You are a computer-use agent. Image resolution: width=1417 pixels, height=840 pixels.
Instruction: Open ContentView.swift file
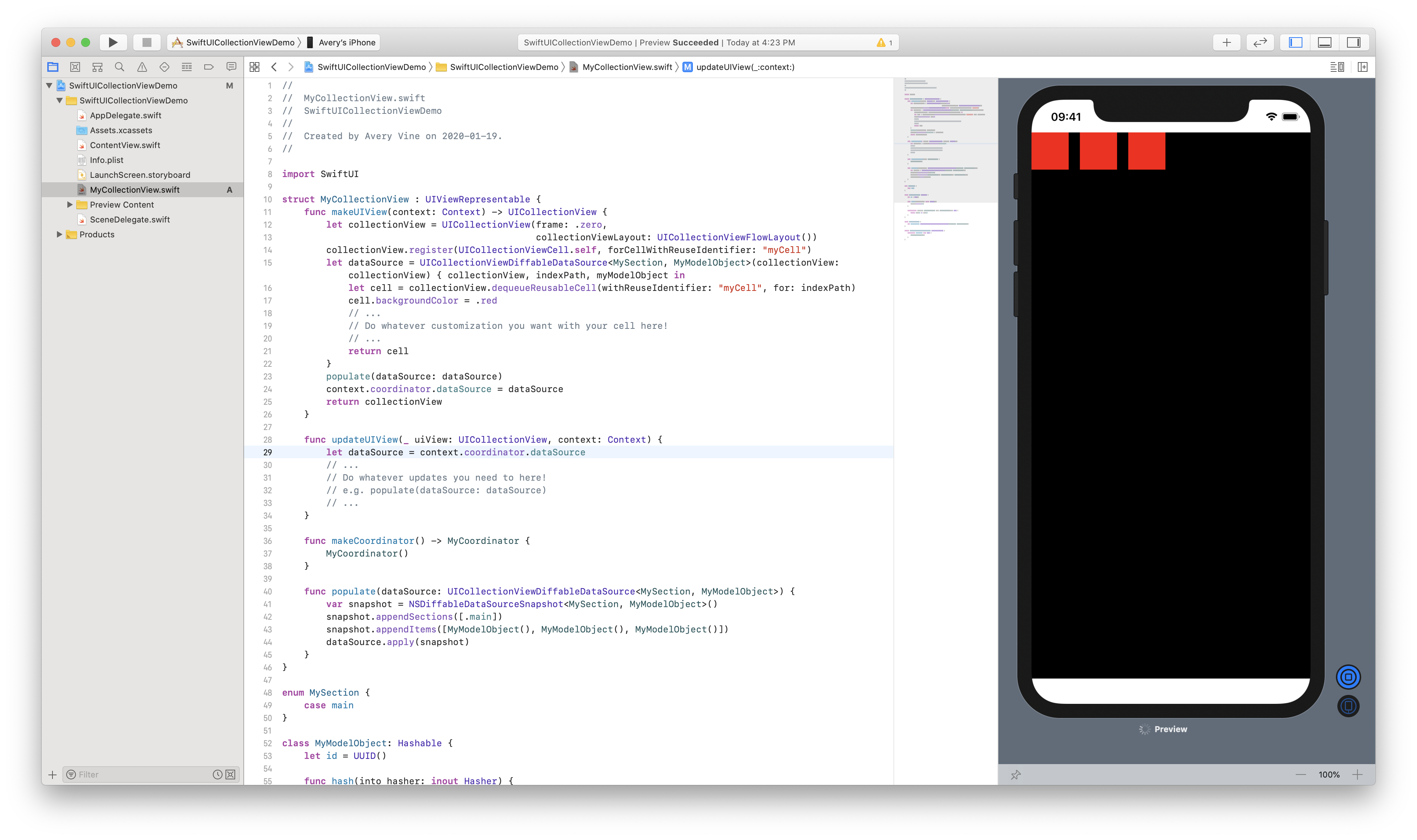[125, 145]
